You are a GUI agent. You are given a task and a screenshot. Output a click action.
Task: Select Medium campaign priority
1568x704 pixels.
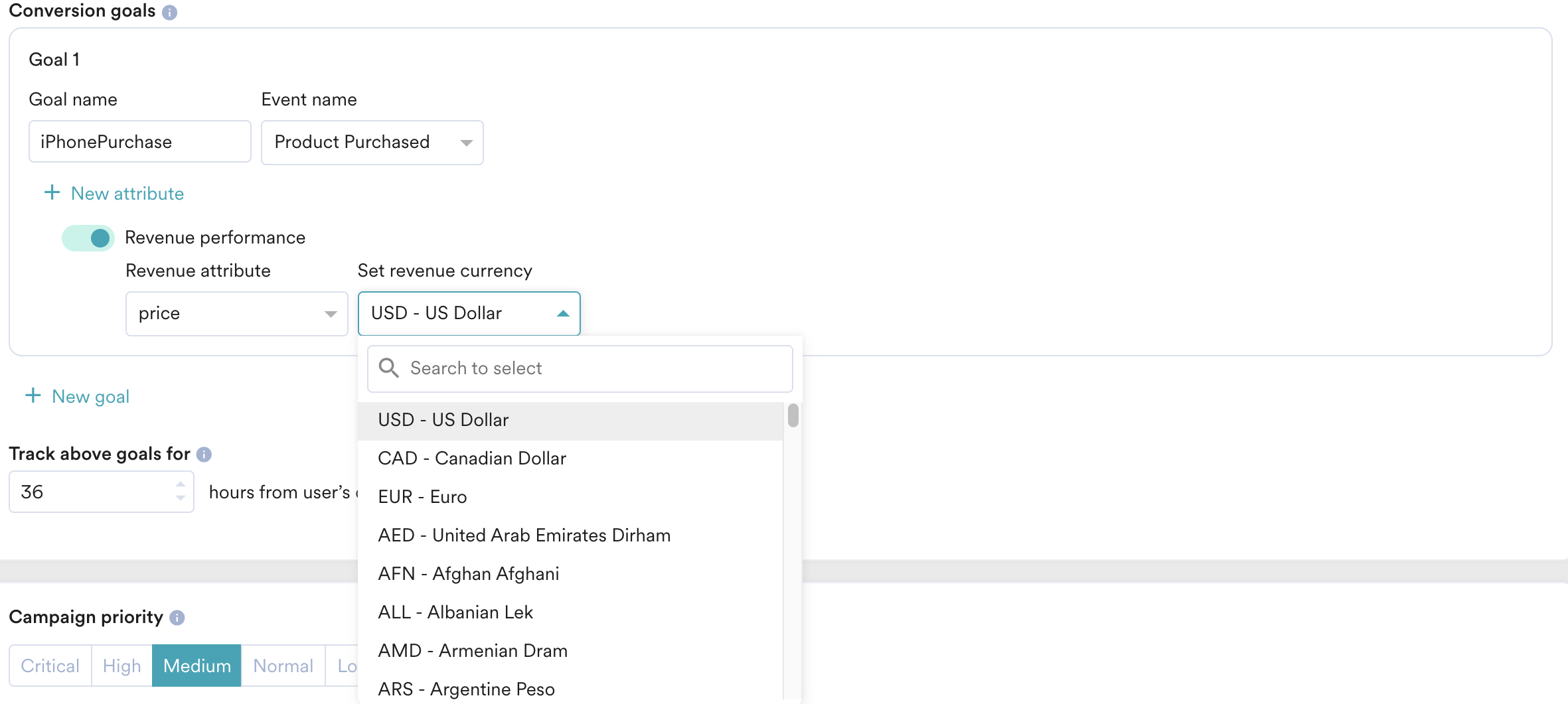pos(196,666)
